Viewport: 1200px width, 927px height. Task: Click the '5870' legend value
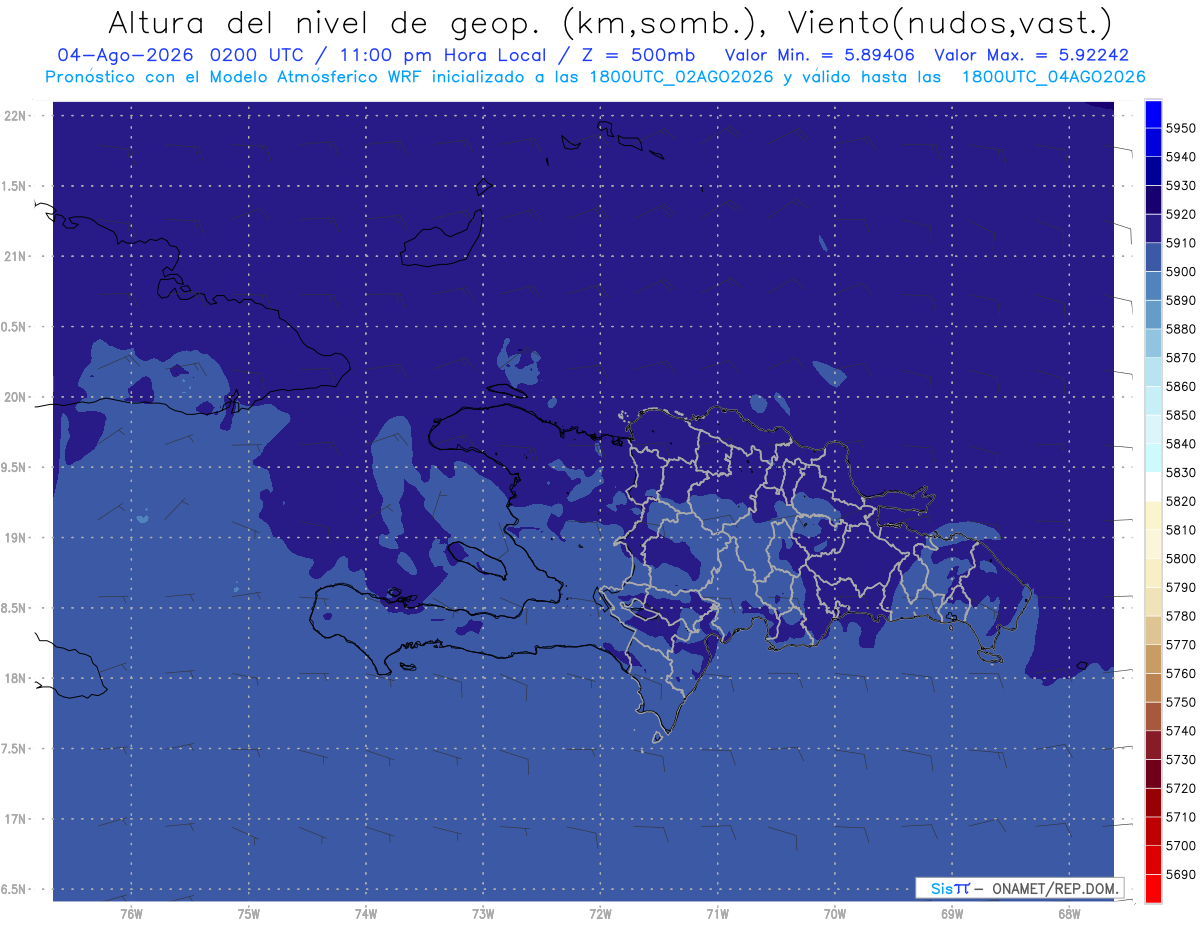point(1181,358)
